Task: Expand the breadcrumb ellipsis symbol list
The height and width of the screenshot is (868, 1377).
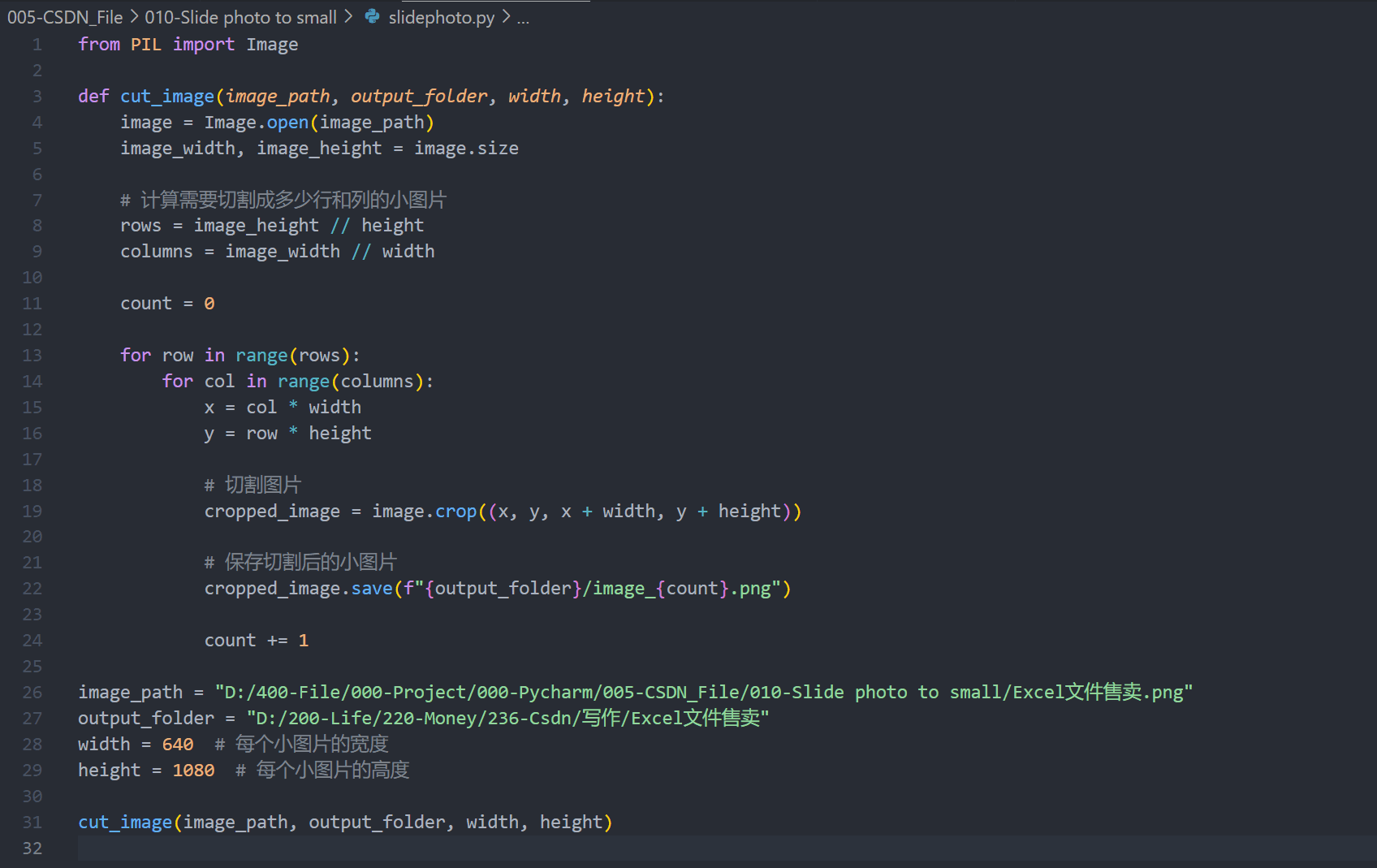Action: point(523,18)
